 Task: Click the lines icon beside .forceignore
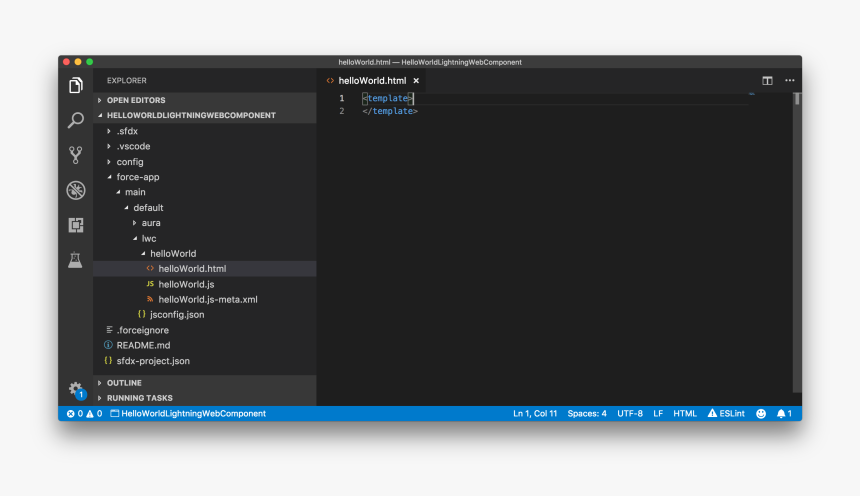pyautogui.click(x=109, y=330)
